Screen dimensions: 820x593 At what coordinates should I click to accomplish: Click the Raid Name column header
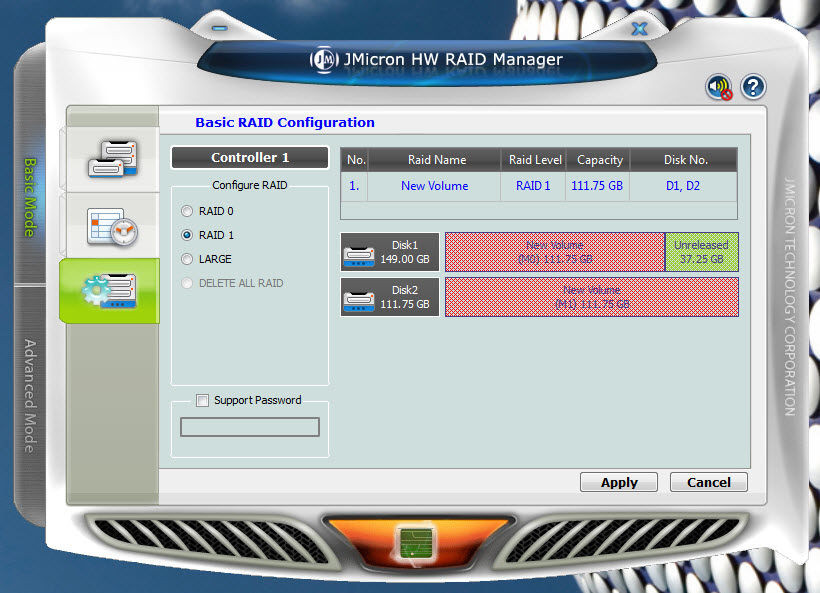[435, 160]
